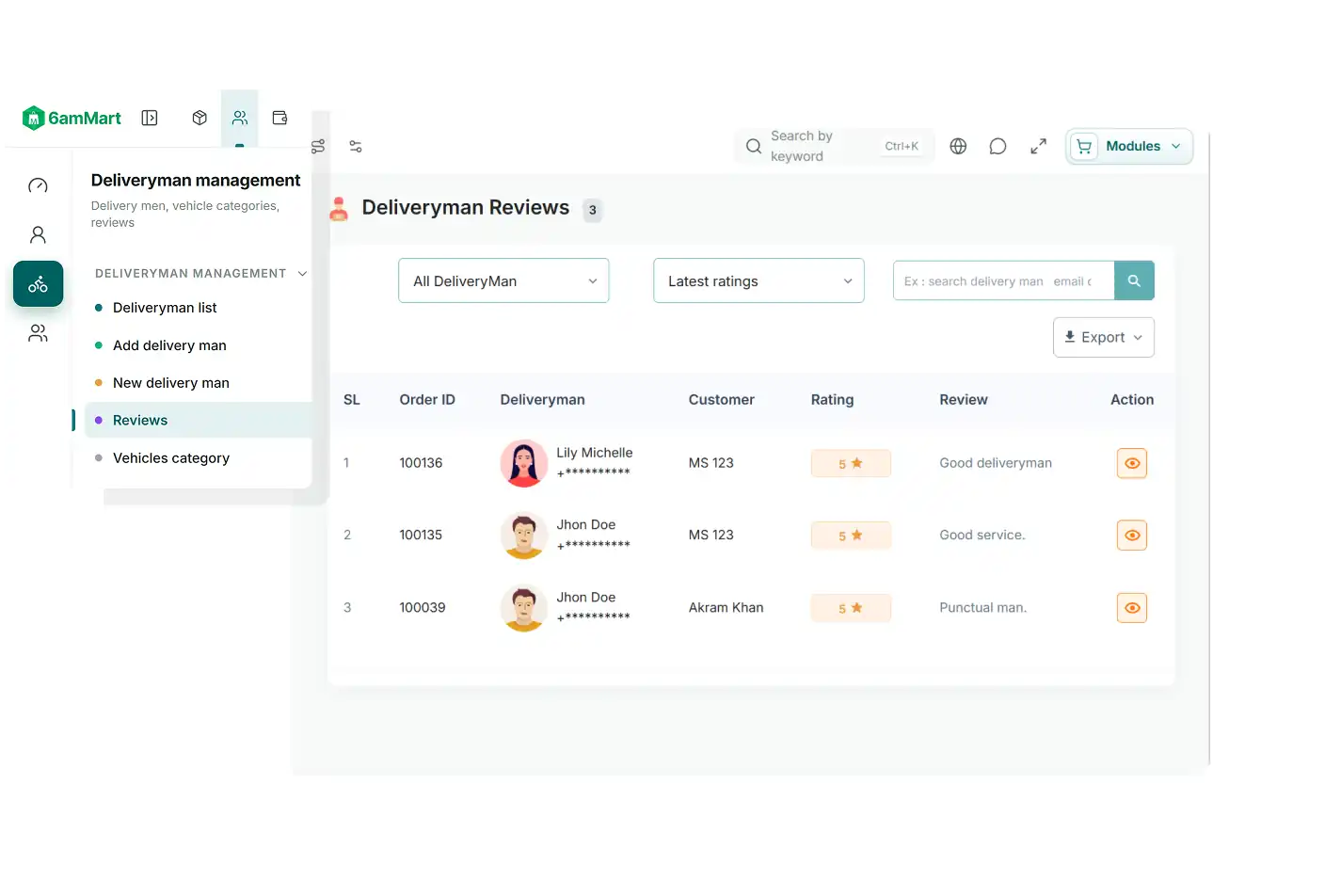View review details for order 100136
This screenshot has width=1325, height=896.
tap(1132, 463)
